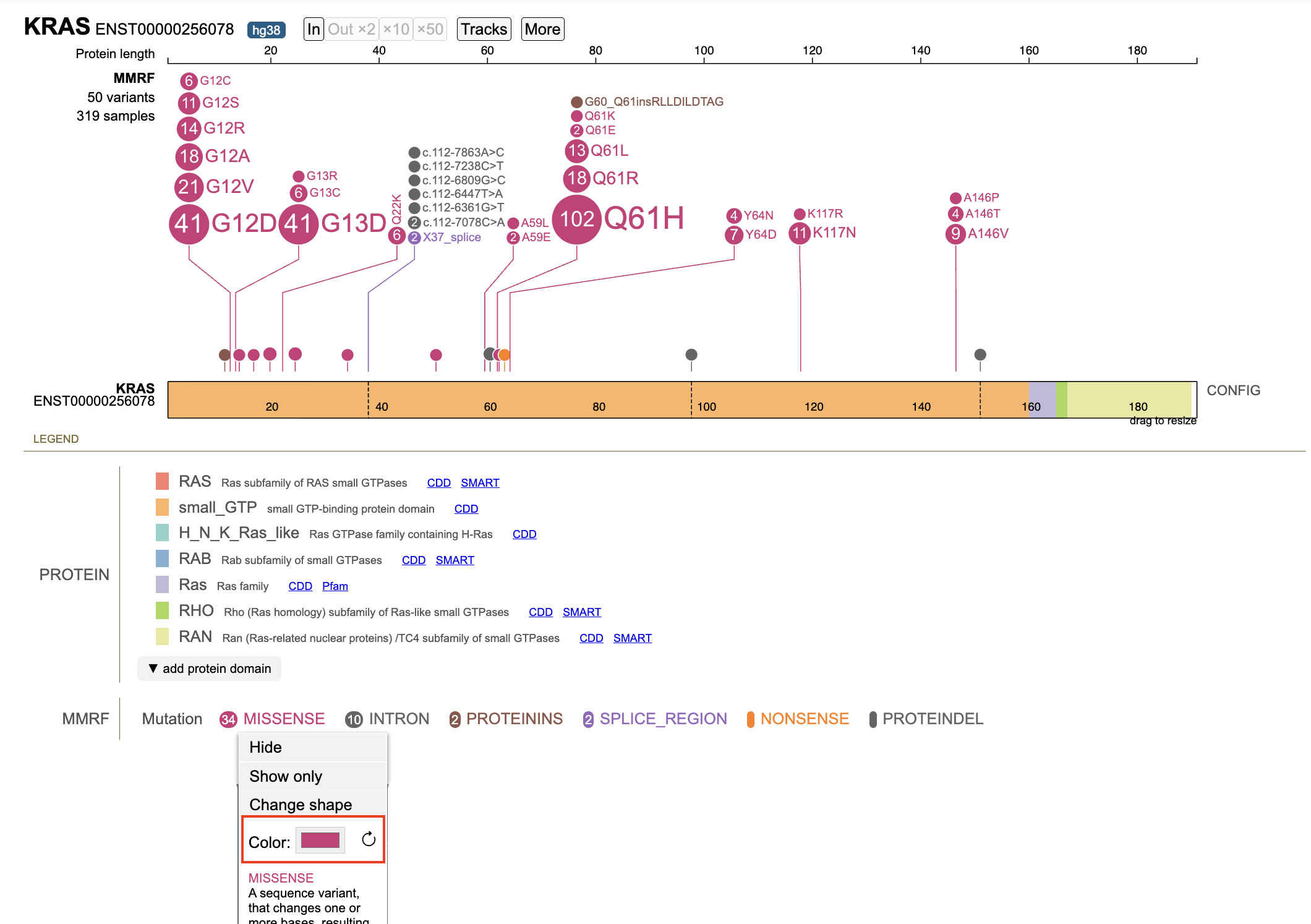Select the Q61R mutation disc showing 18

point(576,179)
